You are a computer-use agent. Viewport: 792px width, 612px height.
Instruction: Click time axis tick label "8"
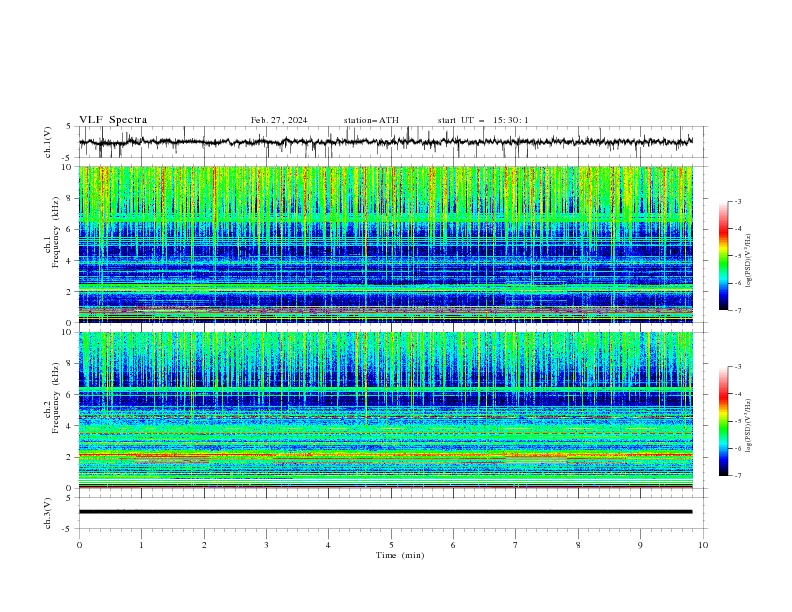578,545
